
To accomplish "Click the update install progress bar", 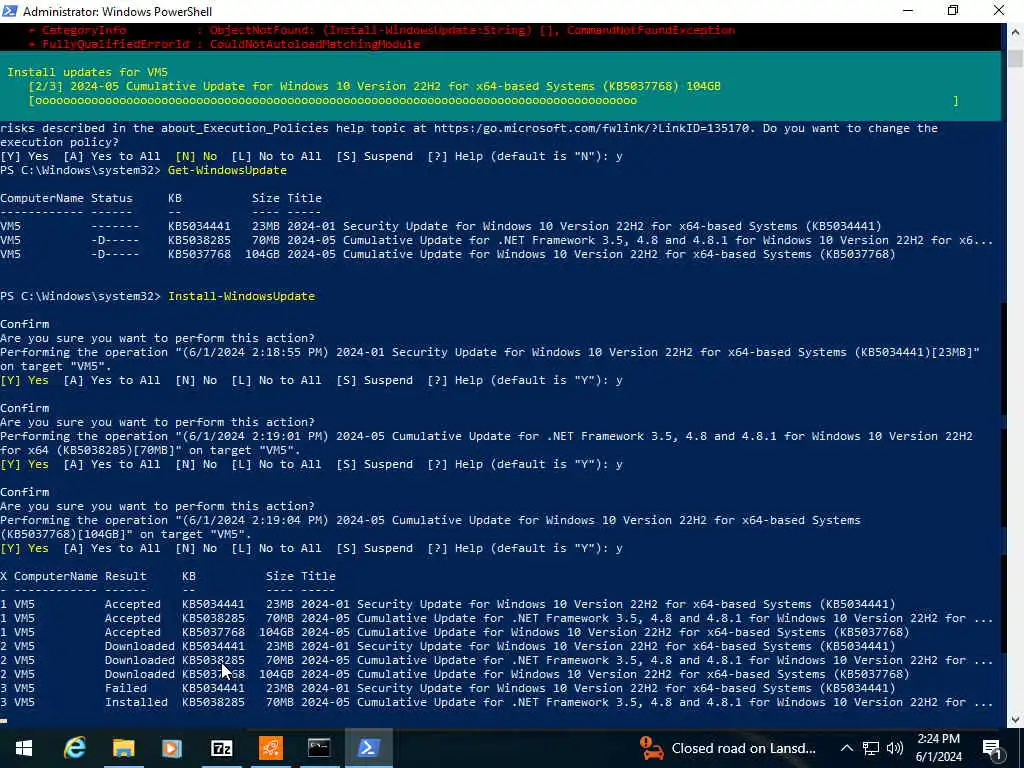I will [x=493, y=101].
